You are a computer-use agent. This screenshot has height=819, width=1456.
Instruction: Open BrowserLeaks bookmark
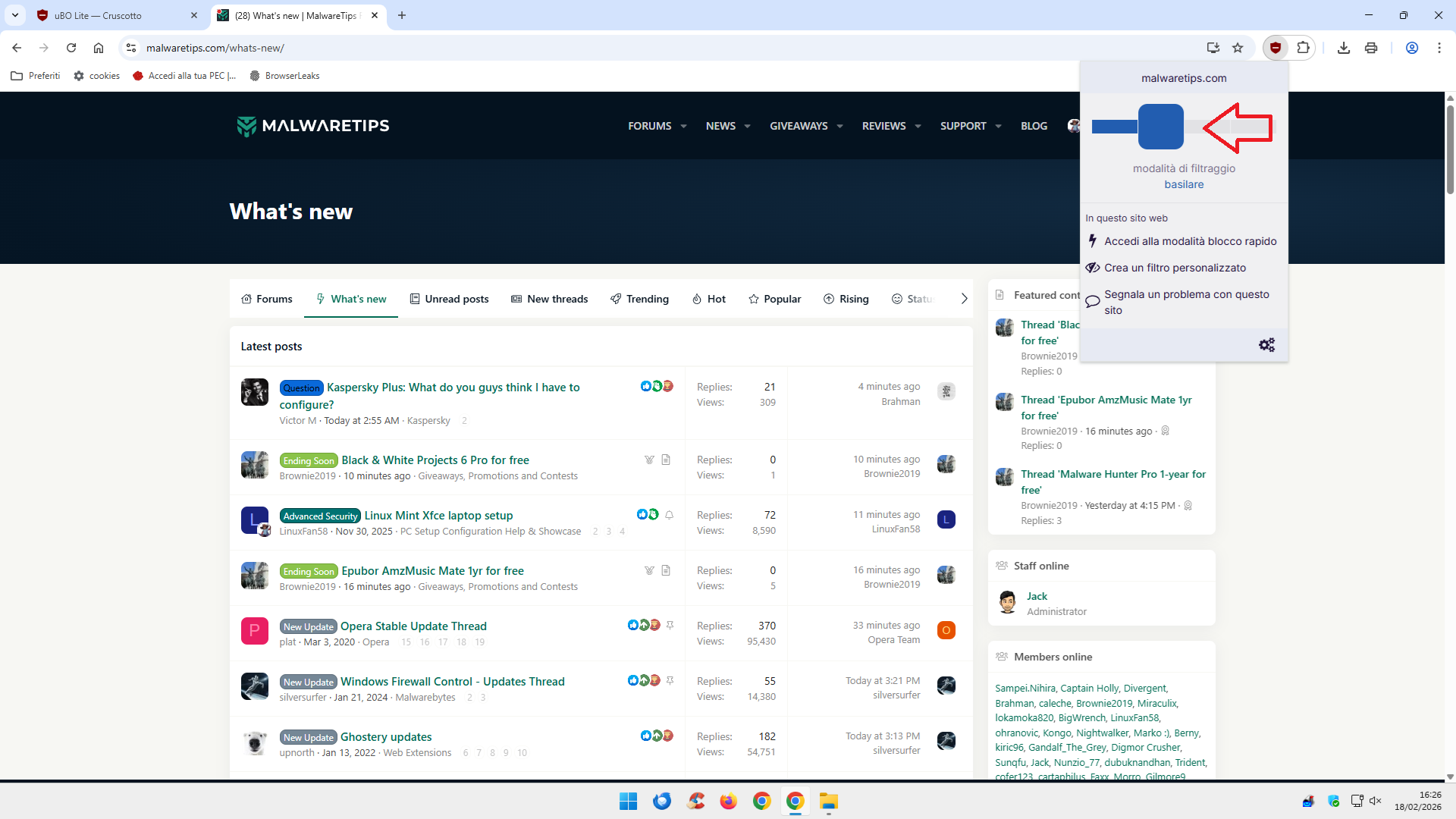click(284, 76)
